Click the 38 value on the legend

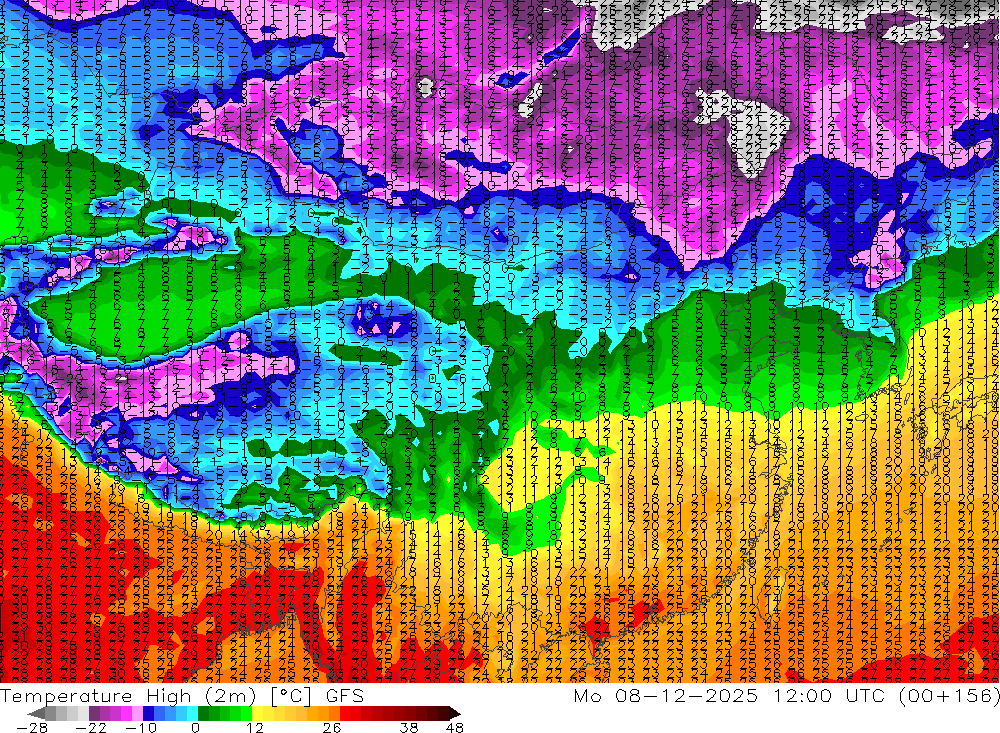pos(408,727)
